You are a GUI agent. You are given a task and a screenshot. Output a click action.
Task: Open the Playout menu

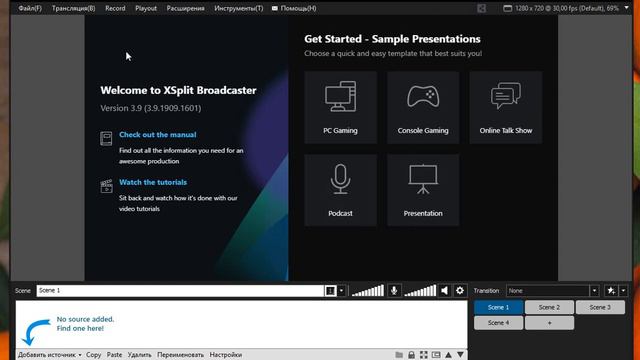click(146, 8)
